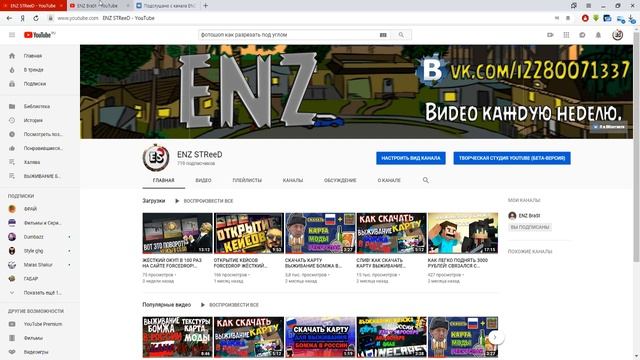Open the ГАБАР subscription in sidebar
This screenshot has height=360, width=640.
click(31, 279)
